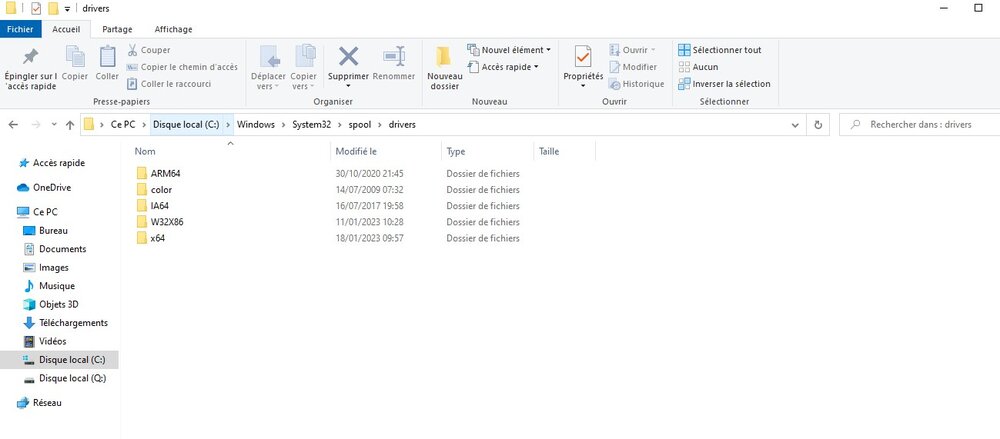Pin folder with Épingler à l'accès rapide
This screenshot has height=439, width=1000.
click(x=30, y=66)
